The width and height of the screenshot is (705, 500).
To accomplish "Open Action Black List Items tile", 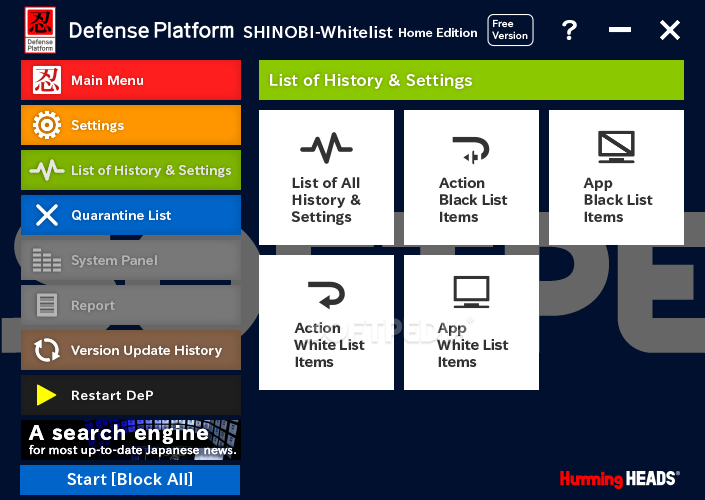I will click(x=471, y=178).
